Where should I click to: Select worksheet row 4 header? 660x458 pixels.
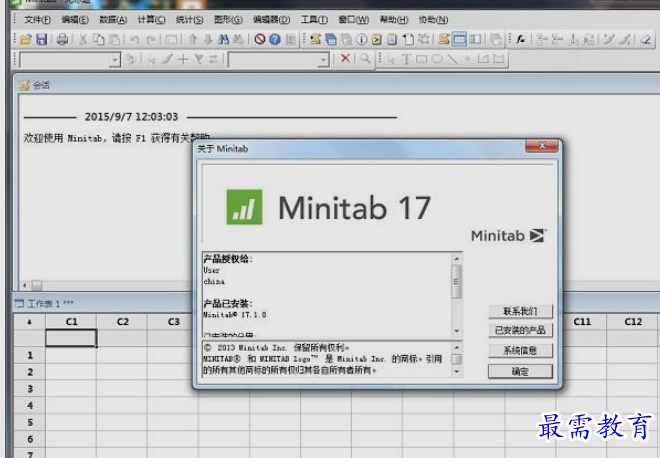click(x=29, y=405)
